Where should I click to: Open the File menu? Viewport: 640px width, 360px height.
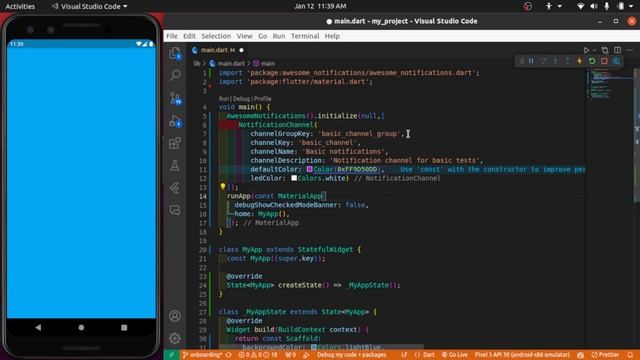click(172, 36)
